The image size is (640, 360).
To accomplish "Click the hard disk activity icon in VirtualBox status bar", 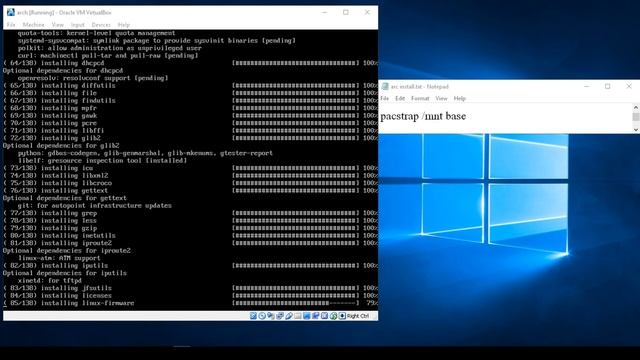I will (253, 316).
